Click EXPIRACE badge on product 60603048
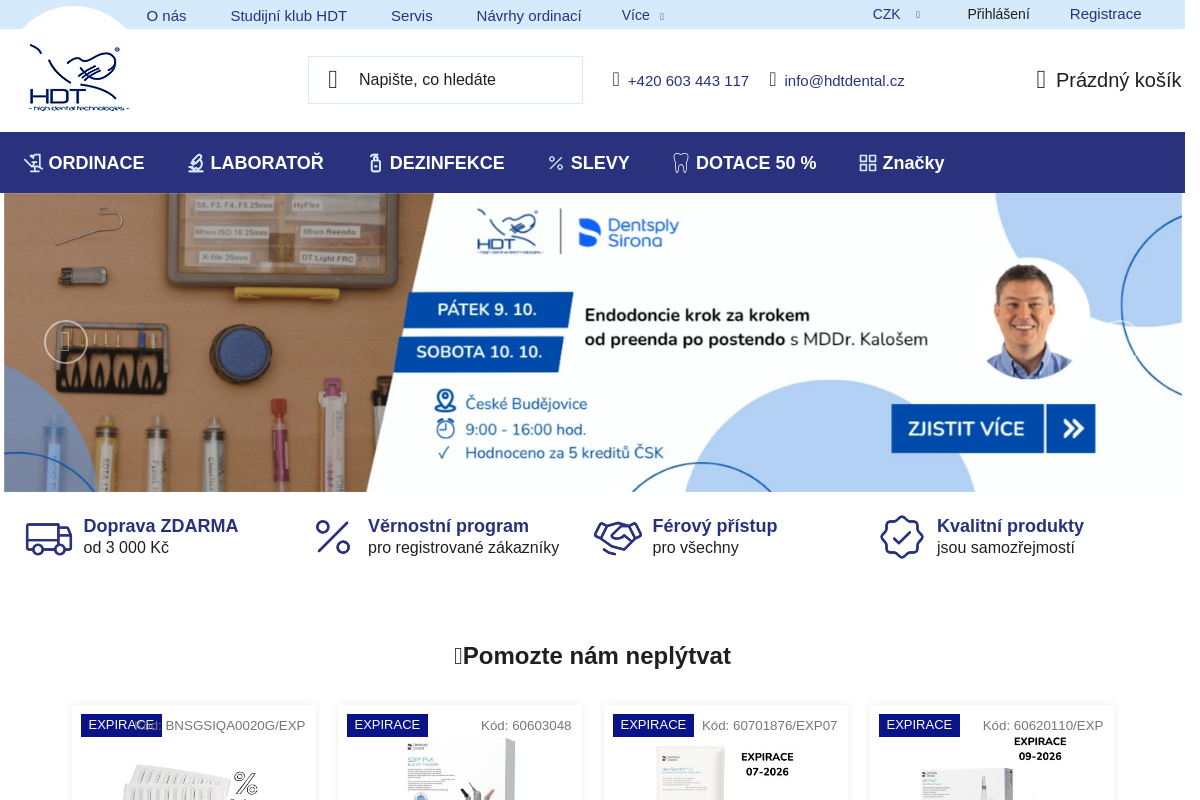The height and width of the screenshot is (800, 1200). [x=387, y=725]
